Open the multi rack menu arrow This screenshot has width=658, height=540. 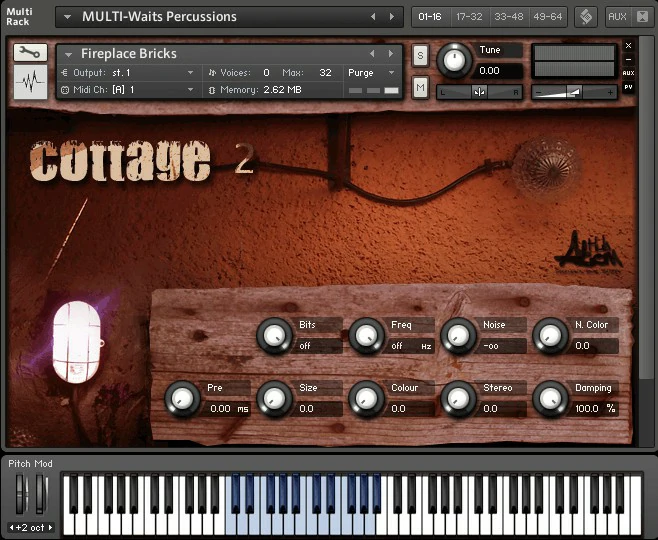click(x=67, y=17)
